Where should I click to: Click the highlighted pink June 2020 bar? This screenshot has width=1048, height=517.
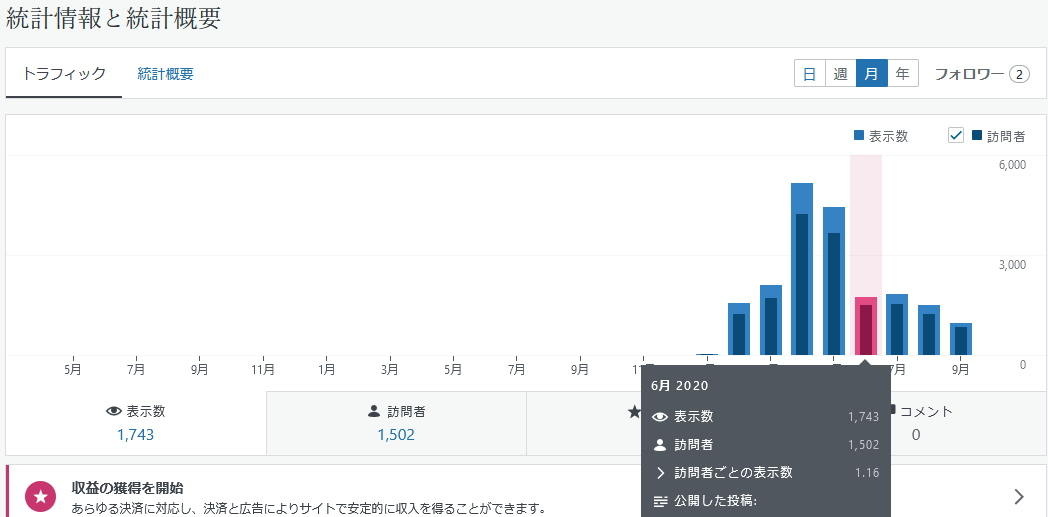[x=866, y=326]
